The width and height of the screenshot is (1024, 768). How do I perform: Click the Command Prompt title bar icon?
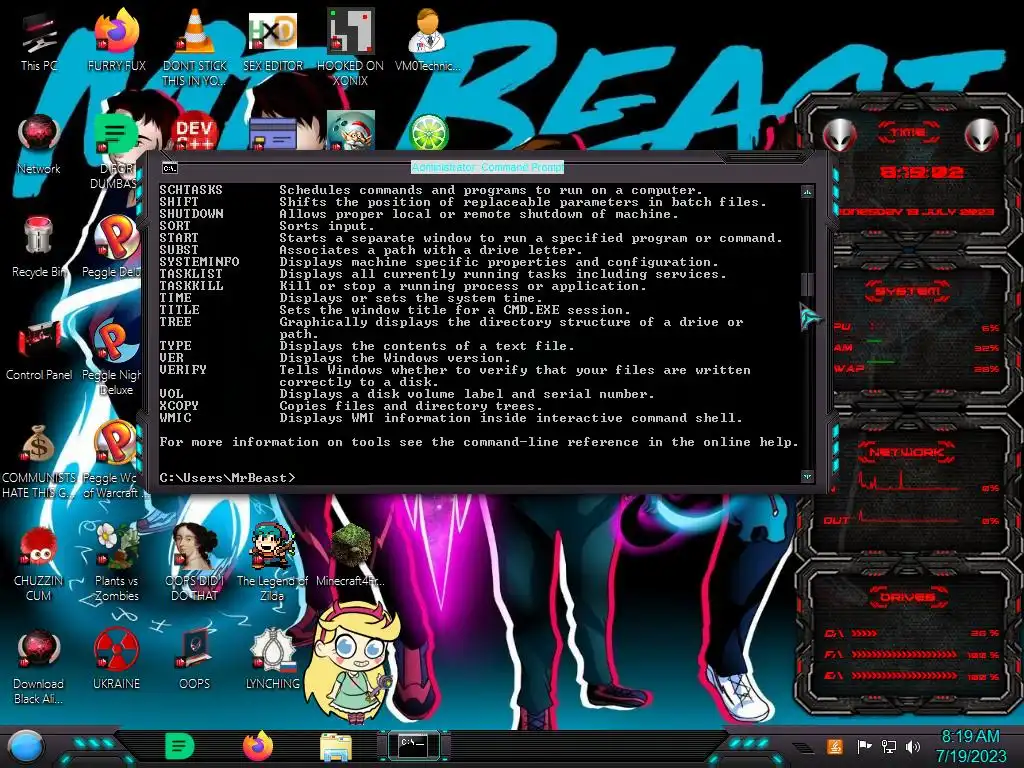(170, 168)
